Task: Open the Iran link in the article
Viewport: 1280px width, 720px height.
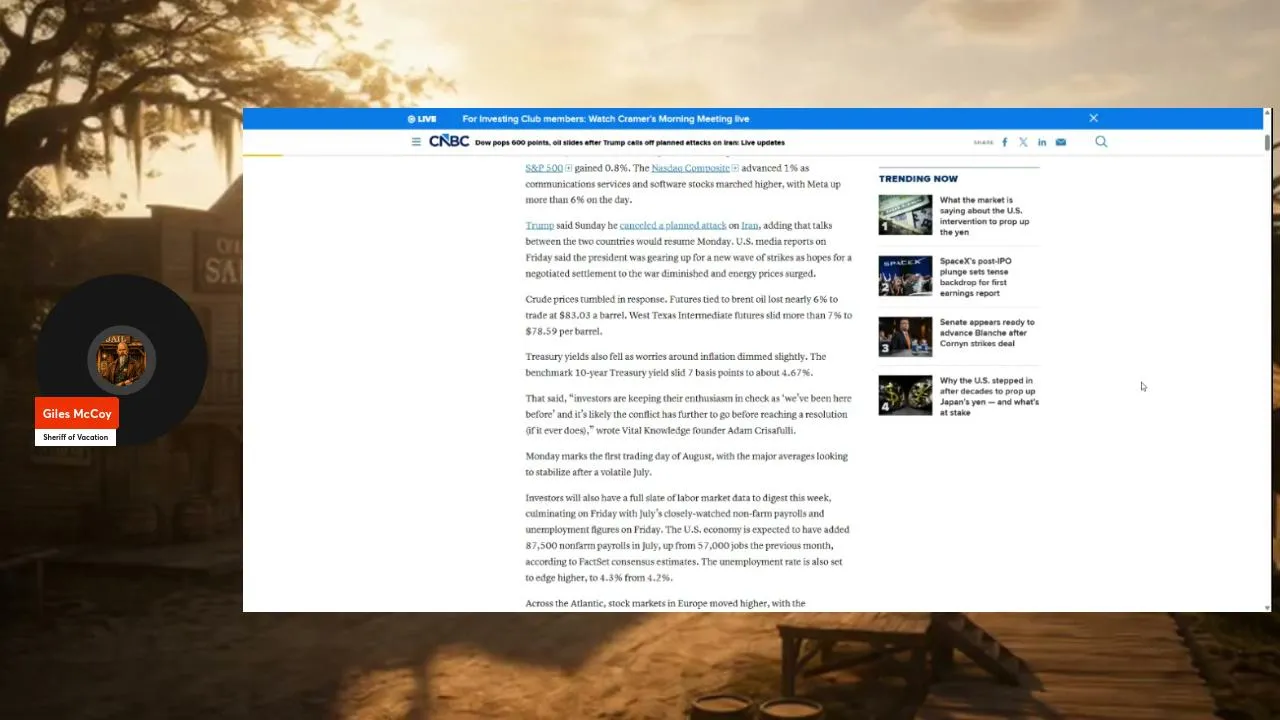Action: coord(750,226)
